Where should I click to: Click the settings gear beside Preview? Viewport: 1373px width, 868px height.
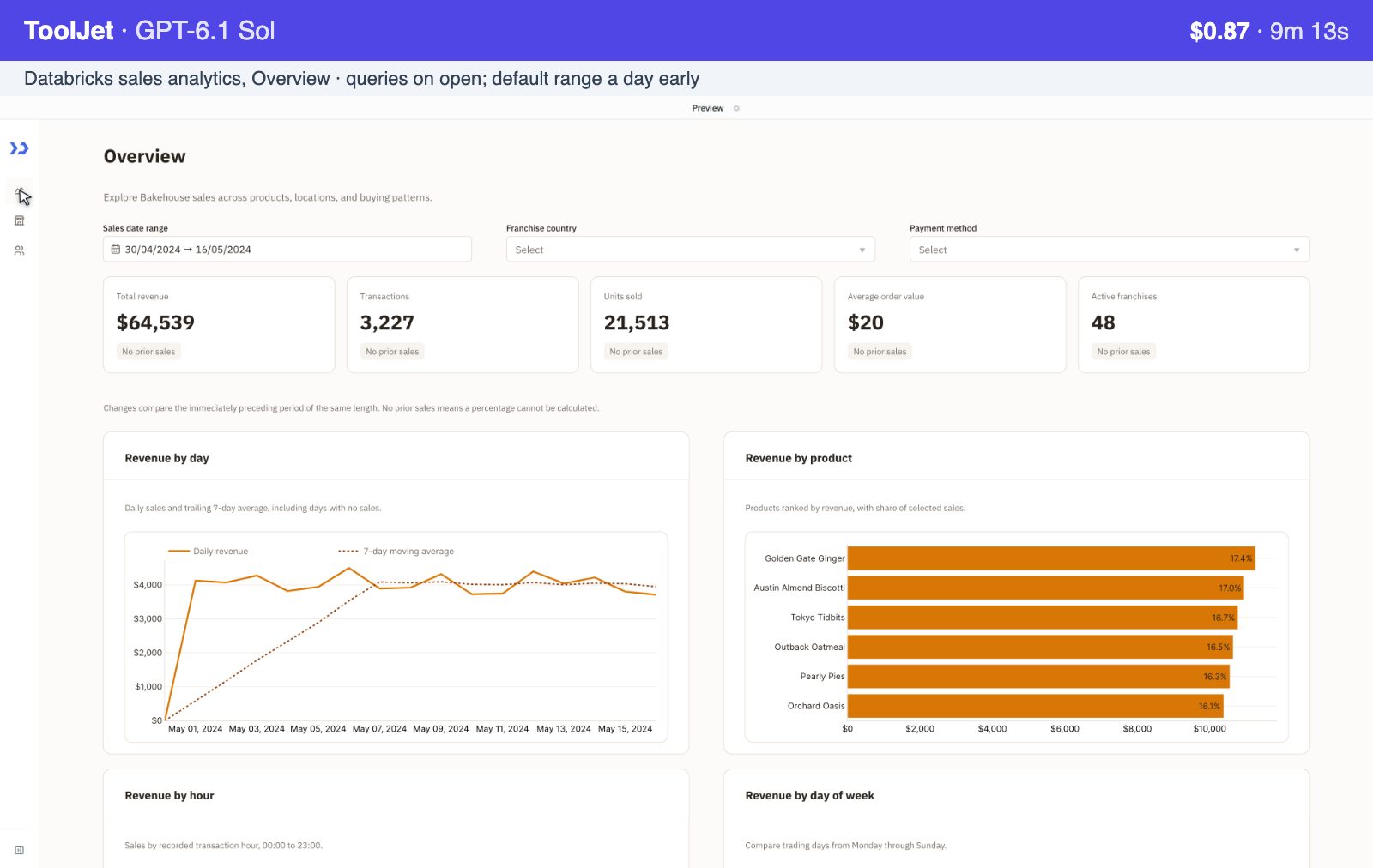tap(736, 108)
